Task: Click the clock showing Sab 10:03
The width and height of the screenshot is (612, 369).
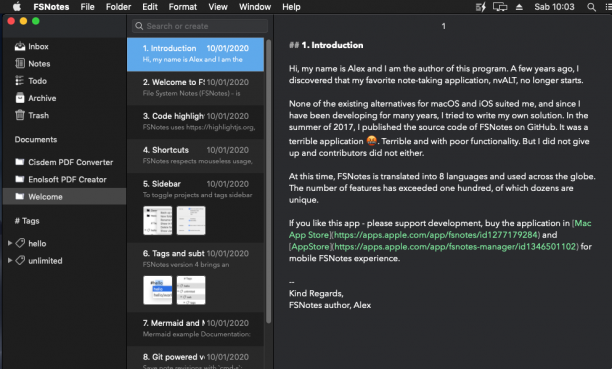Action: 554,7
